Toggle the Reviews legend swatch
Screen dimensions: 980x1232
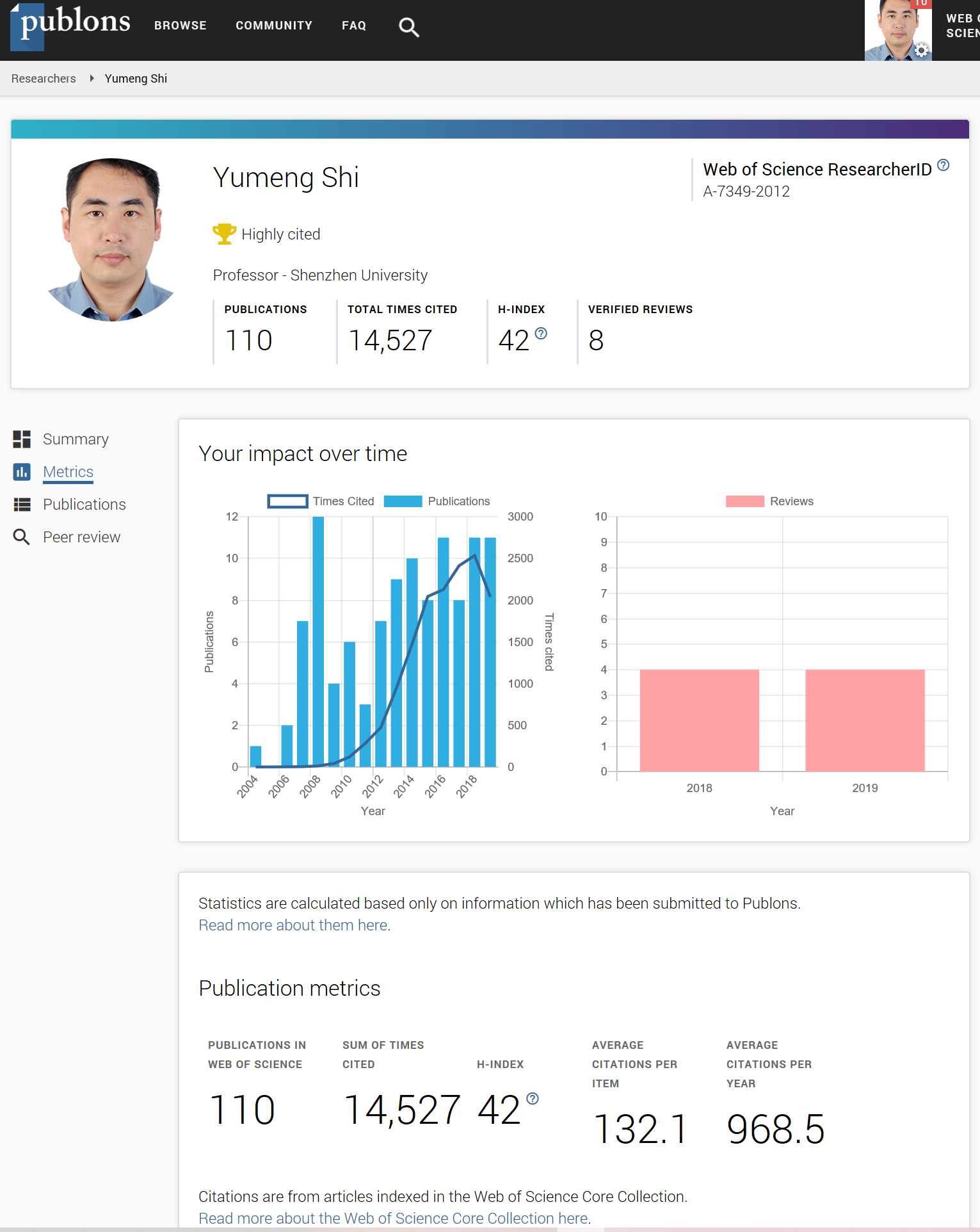tap(744, 501)
